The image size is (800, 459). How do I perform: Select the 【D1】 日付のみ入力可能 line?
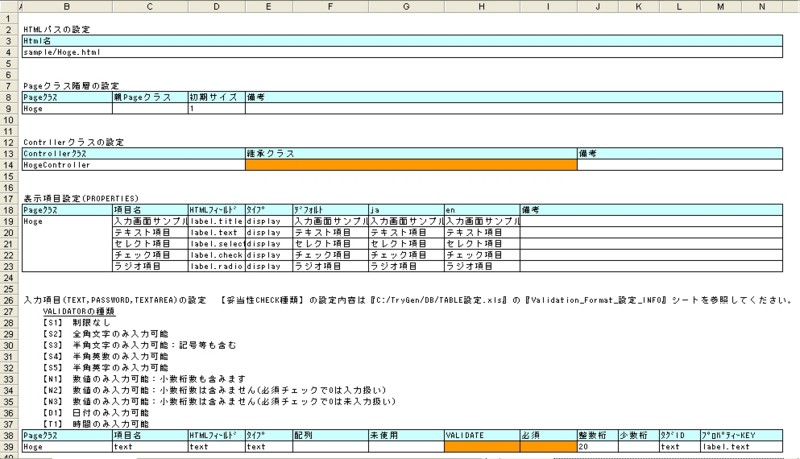[x=95, y=413]
